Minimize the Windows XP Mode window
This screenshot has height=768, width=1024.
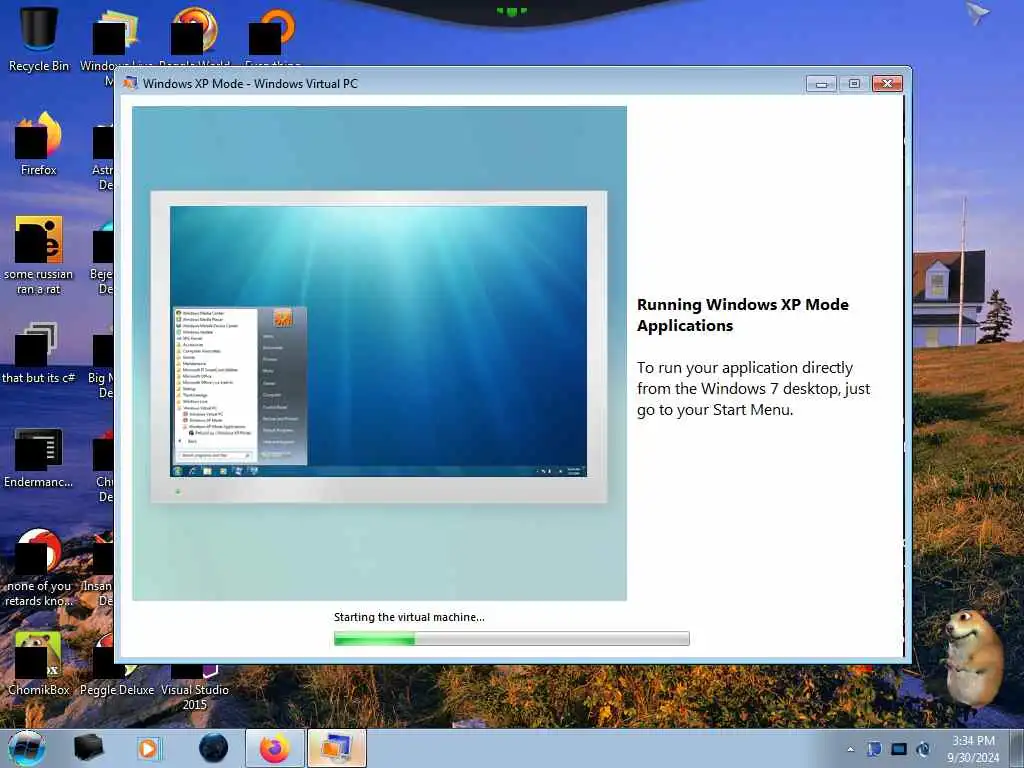point(822,84)
